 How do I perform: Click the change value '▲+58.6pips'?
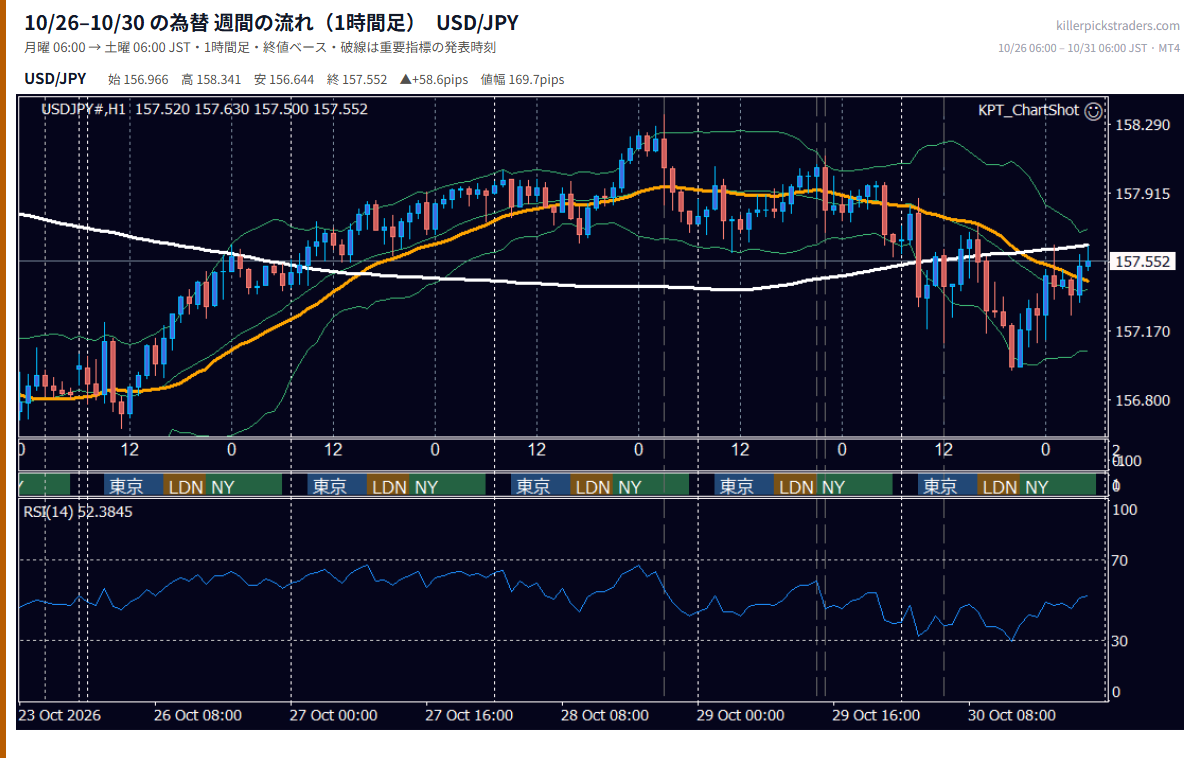pyautogui.click(x=434, y=80)
